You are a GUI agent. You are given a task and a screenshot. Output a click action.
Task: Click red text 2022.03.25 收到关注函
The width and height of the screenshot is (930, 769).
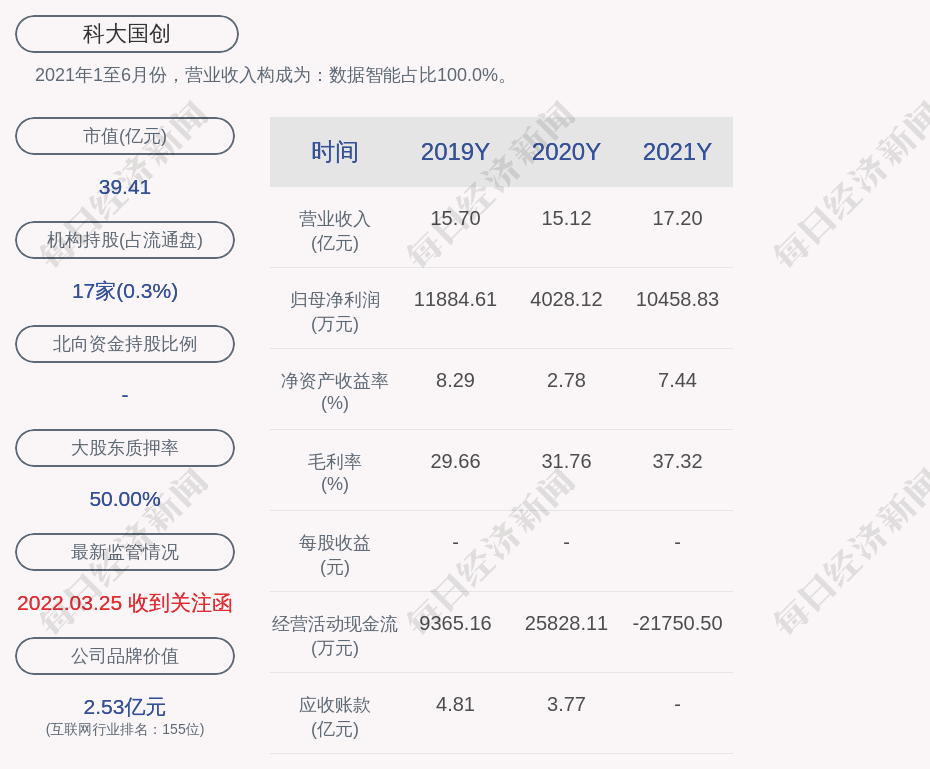pos(125,603)
